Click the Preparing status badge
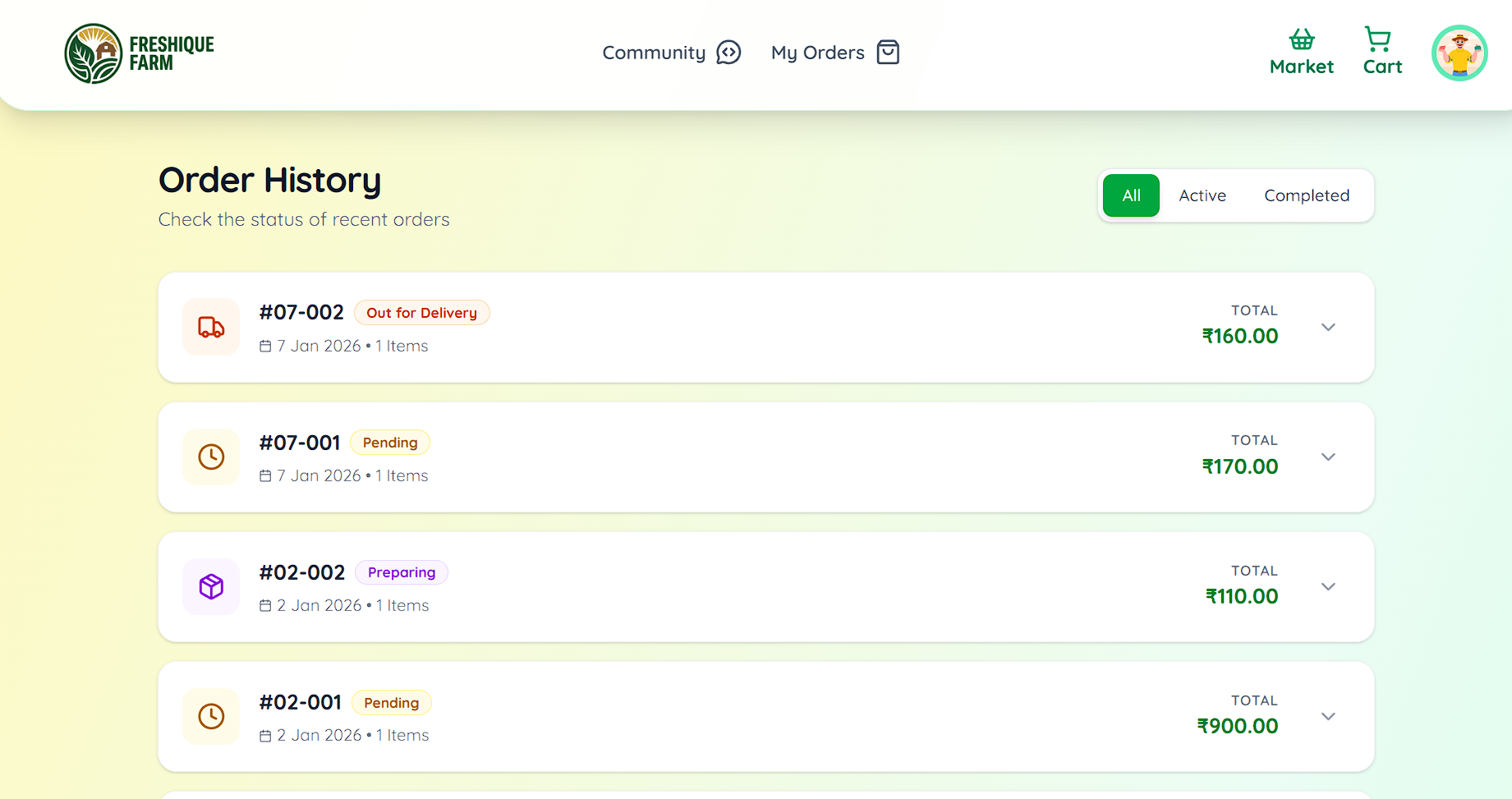The width and height of the screenshot is (1512, 799). 402,572
